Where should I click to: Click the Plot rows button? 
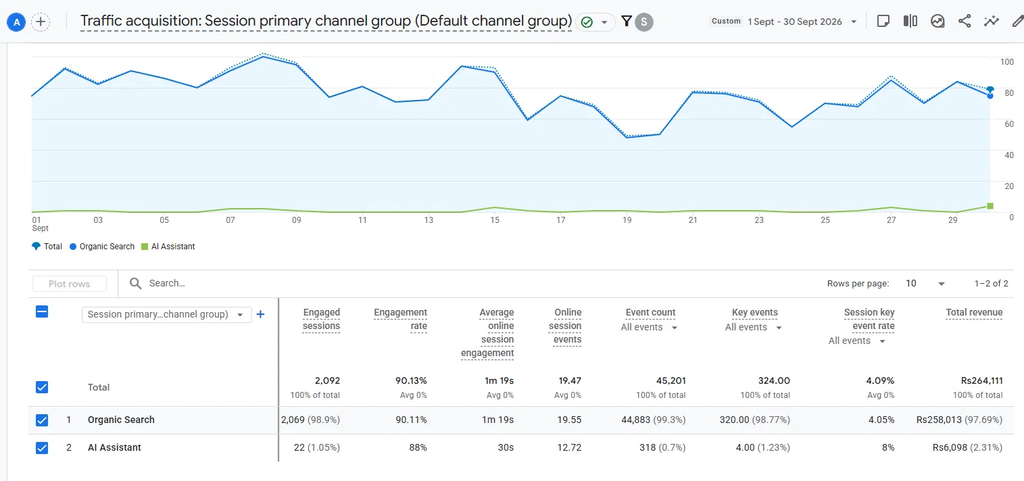[69, 284]
